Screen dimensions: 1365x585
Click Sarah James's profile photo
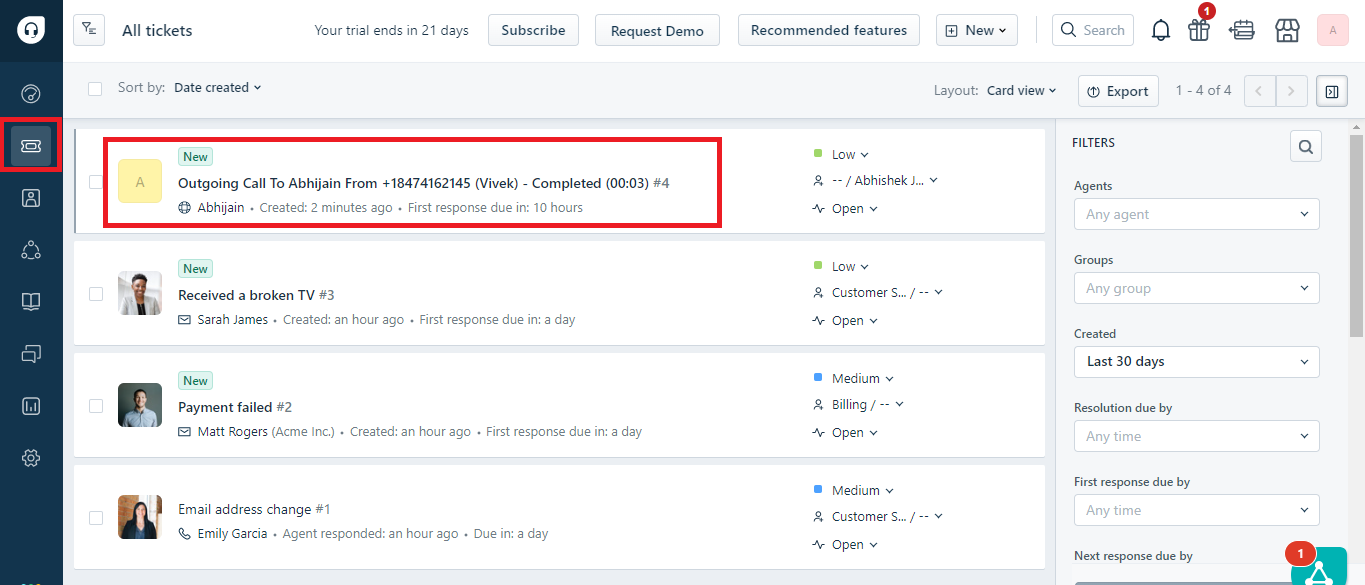(140, 293)
